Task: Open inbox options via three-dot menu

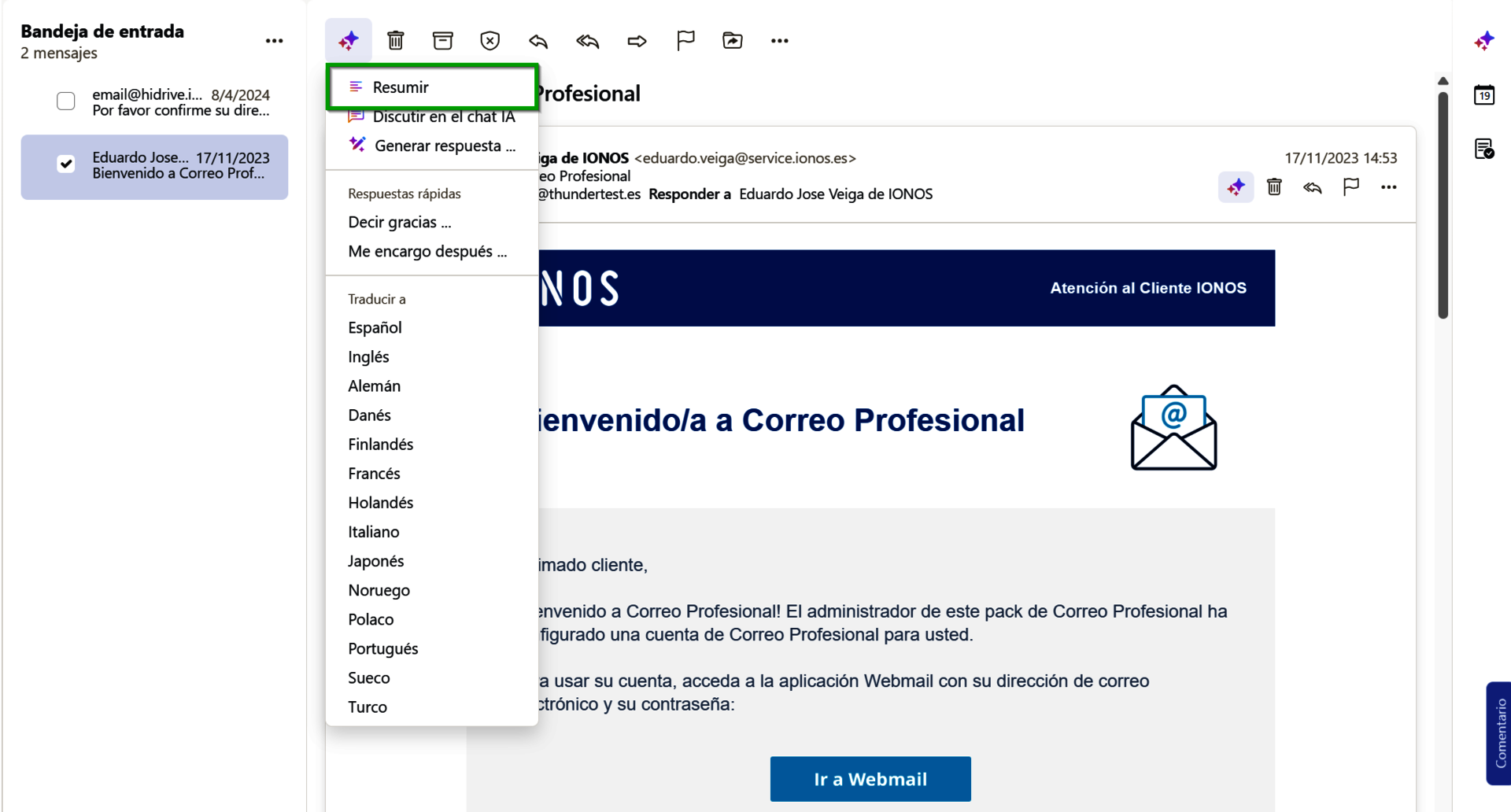Action: pyautogui.click(x=274, y=41)
